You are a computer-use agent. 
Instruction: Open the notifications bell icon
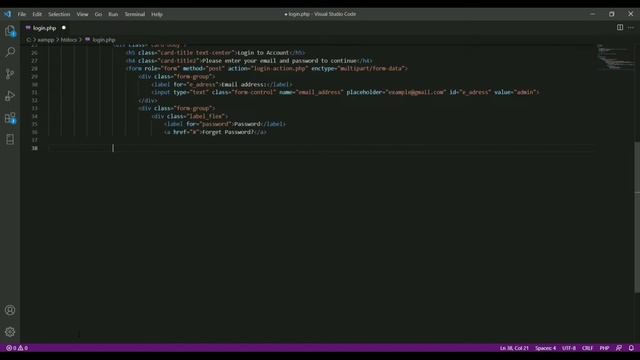pos(631,348)
